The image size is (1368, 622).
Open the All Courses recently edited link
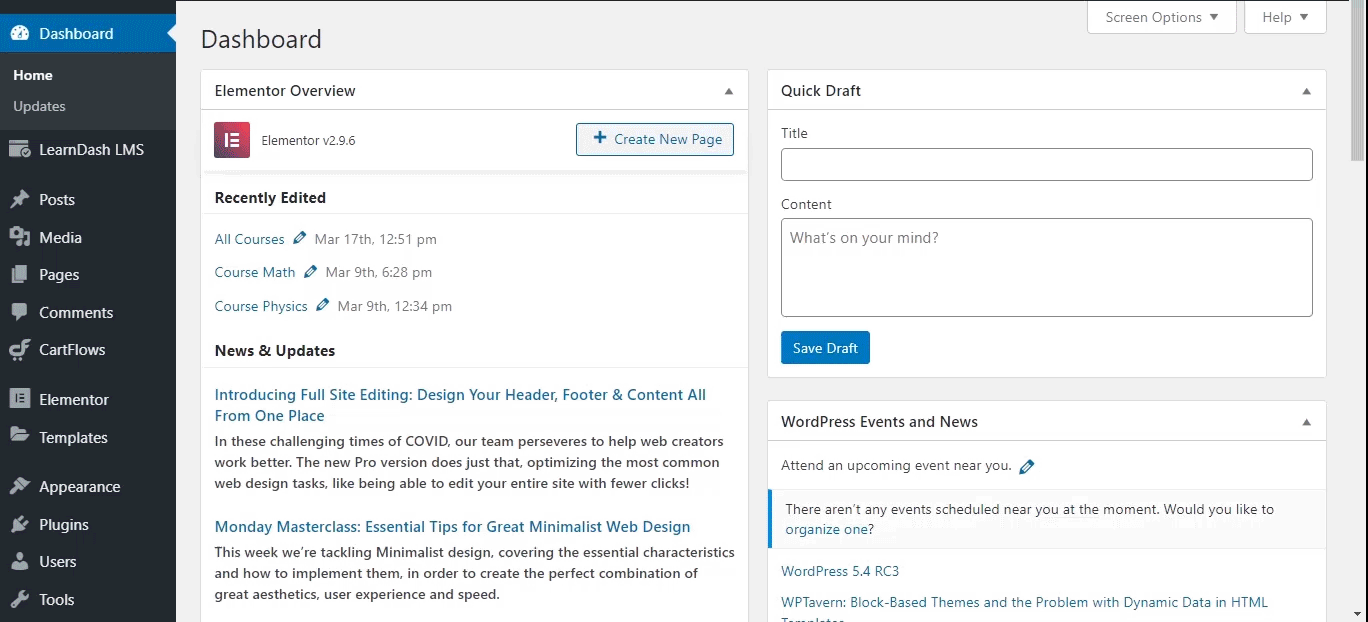click(250, 239)
